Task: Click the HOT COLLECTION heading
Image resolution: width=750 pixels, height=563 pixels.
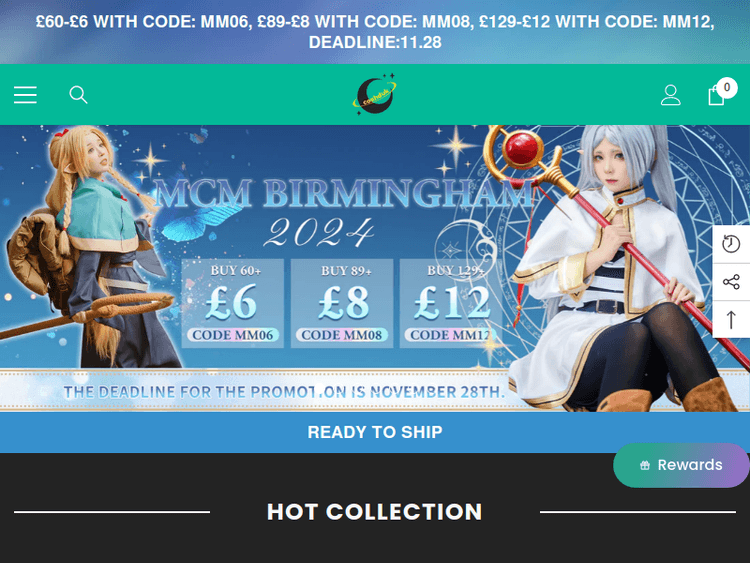Action: [375, 512]
